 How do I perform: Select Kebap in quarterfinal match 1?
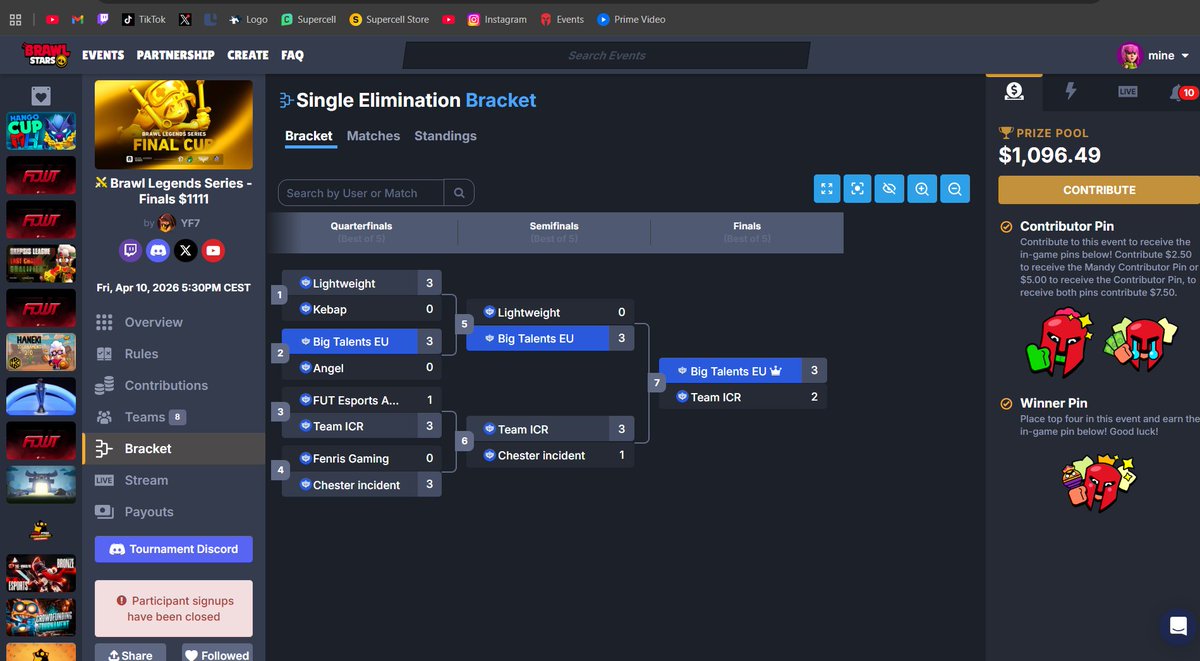pos(361,309)
